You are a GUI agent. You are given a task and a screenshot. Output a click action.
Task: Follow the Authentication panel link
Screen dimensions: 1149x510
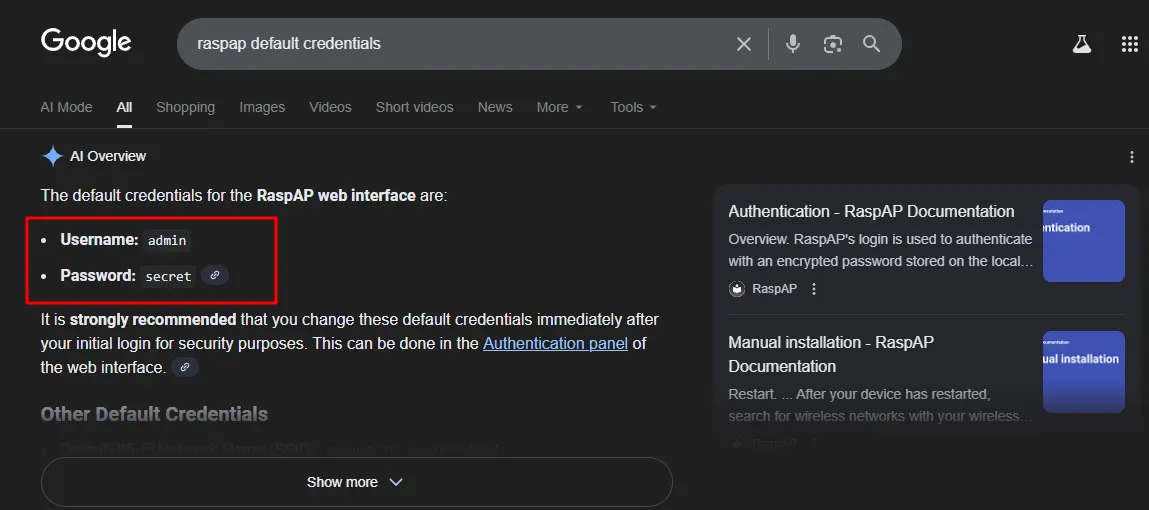coord(555,344)
